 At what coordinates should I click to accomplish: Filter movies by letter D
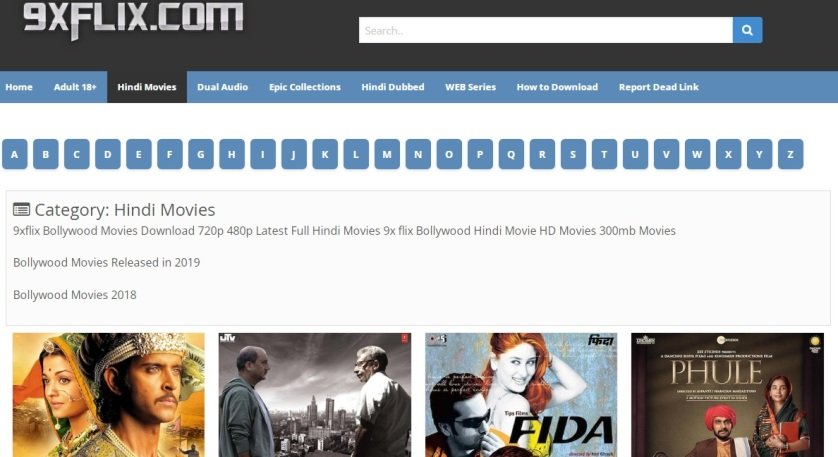(x=108, y=154)
